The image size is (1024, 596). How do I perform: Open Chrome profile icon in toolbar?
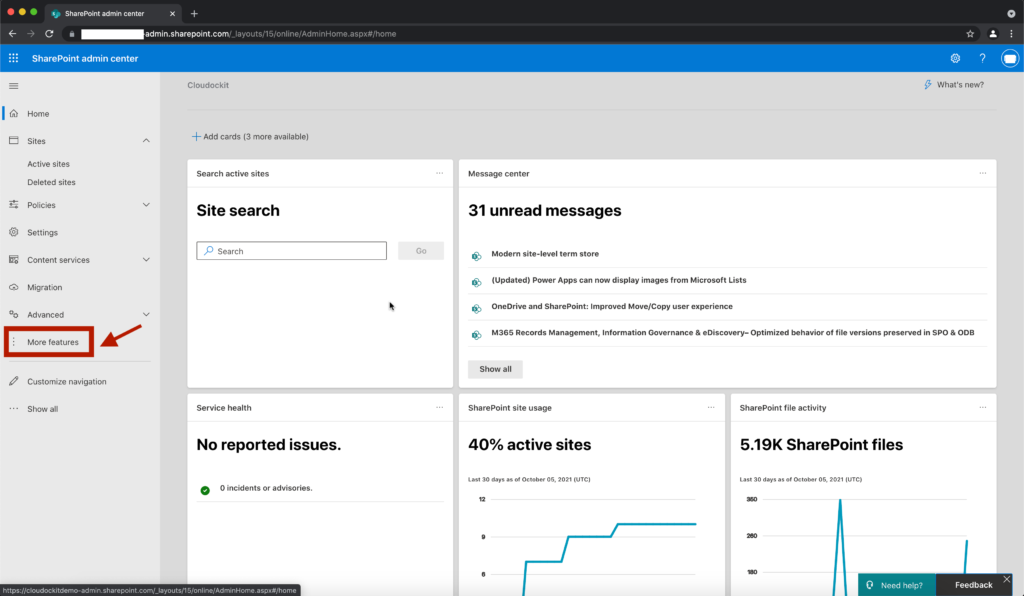[993, 34]
